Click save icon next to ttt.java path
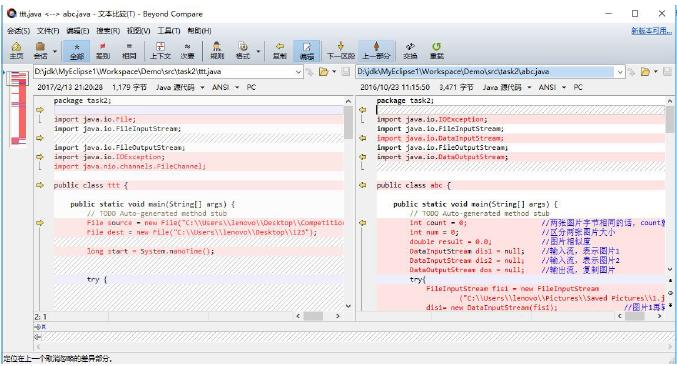 click(x=346, y=72)
